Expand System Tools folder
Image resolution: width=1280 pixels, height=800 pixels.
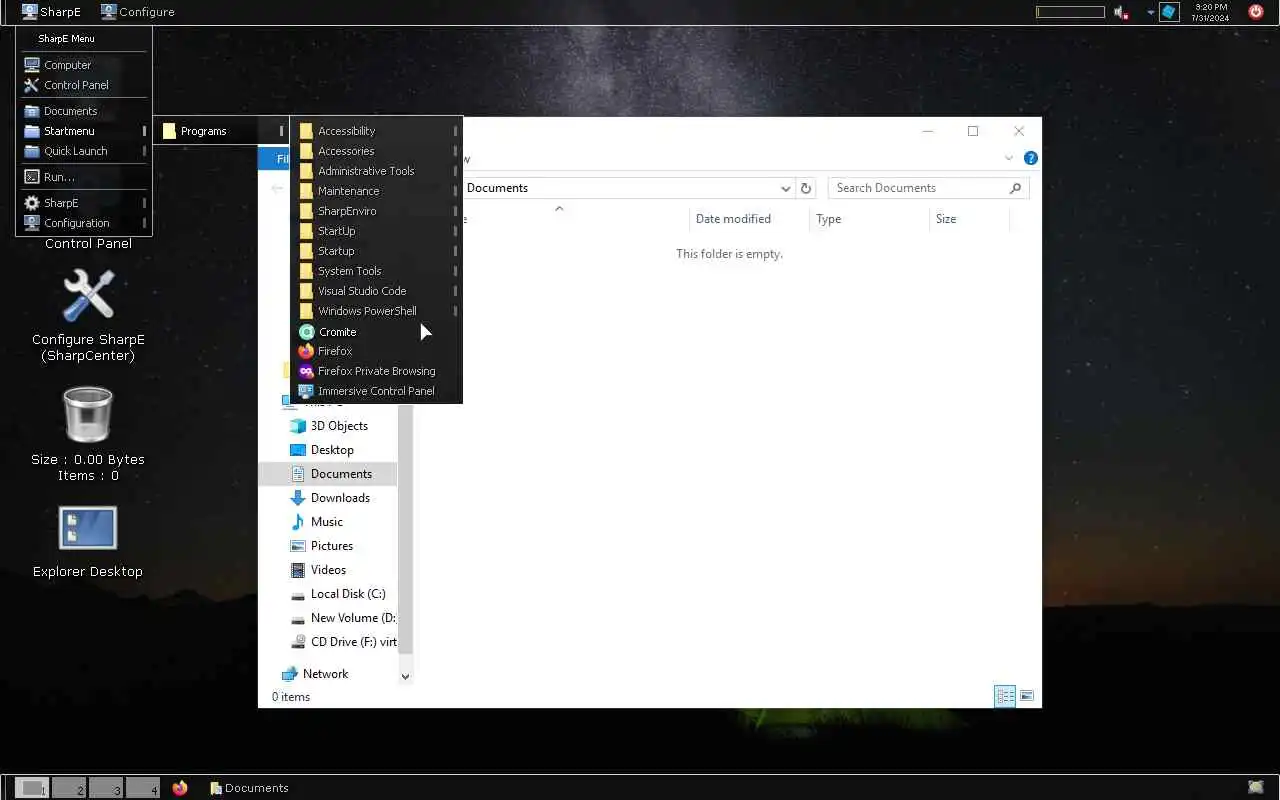(377, 271)
